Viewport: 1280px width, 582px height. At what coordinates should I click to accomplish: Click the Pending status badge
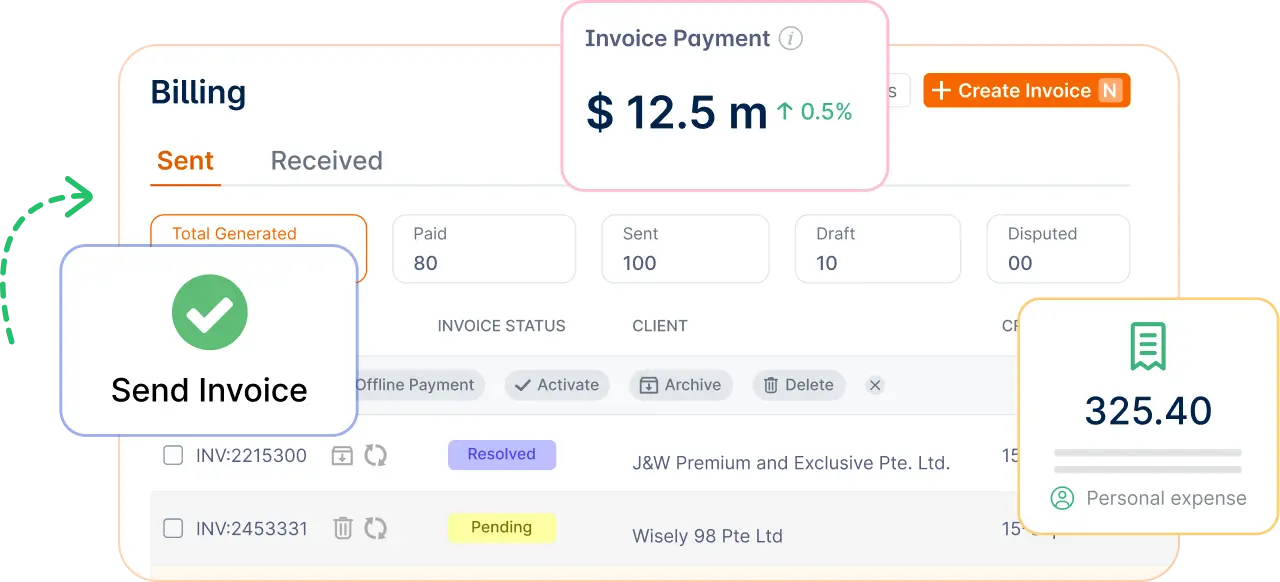[x=501, y=527]
